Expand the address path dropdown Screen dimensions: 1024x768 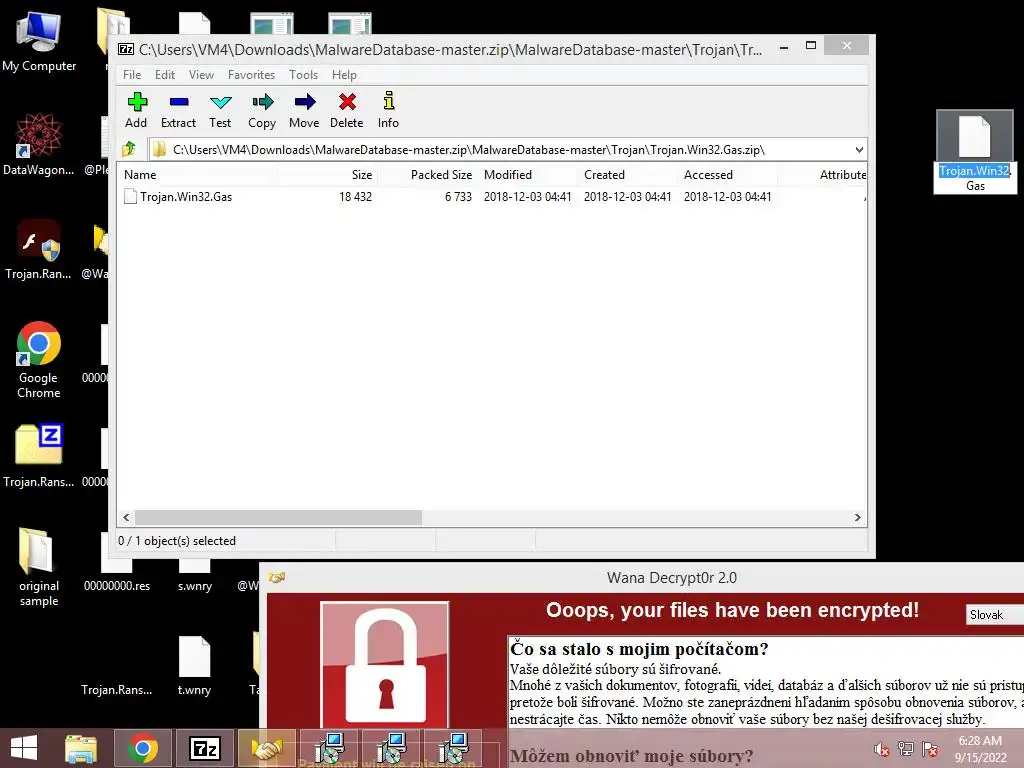pos(859,150)
